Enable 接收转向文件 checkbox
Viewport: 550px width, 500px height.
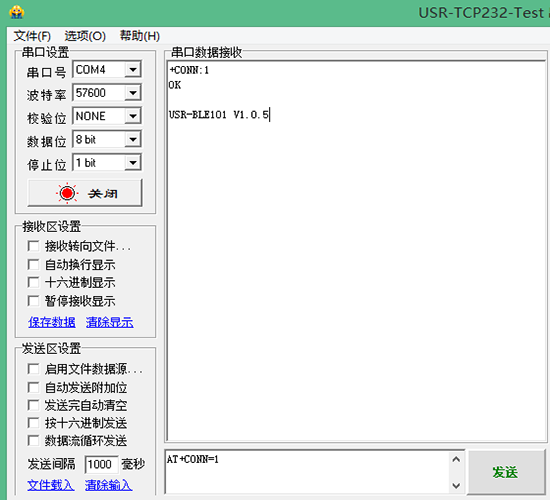click(x=33, y=246)
